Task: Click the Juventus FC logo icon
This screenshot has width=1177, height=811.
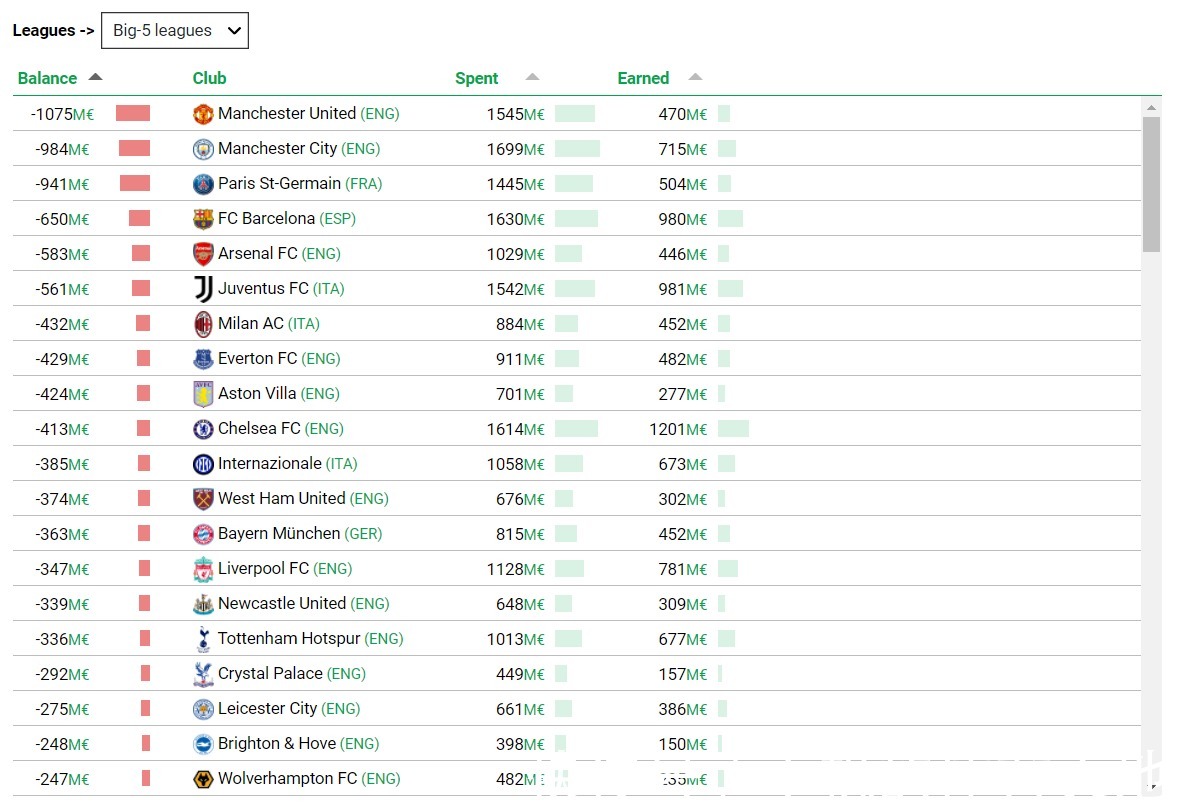Action: [x=203, y=289]
